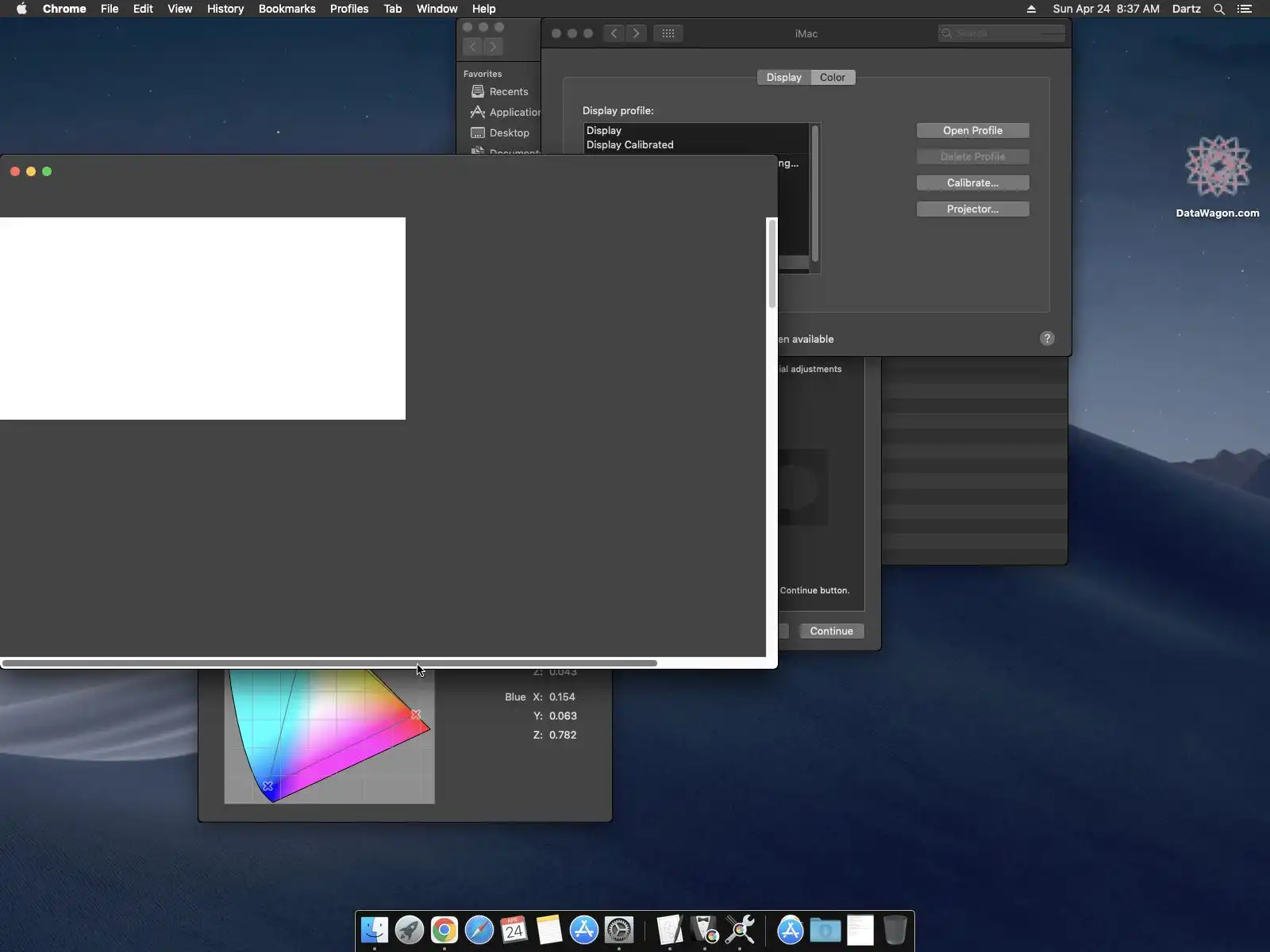Click the eject icon in menu bar
The image size is (1270, 952).
click(1031, 9)
